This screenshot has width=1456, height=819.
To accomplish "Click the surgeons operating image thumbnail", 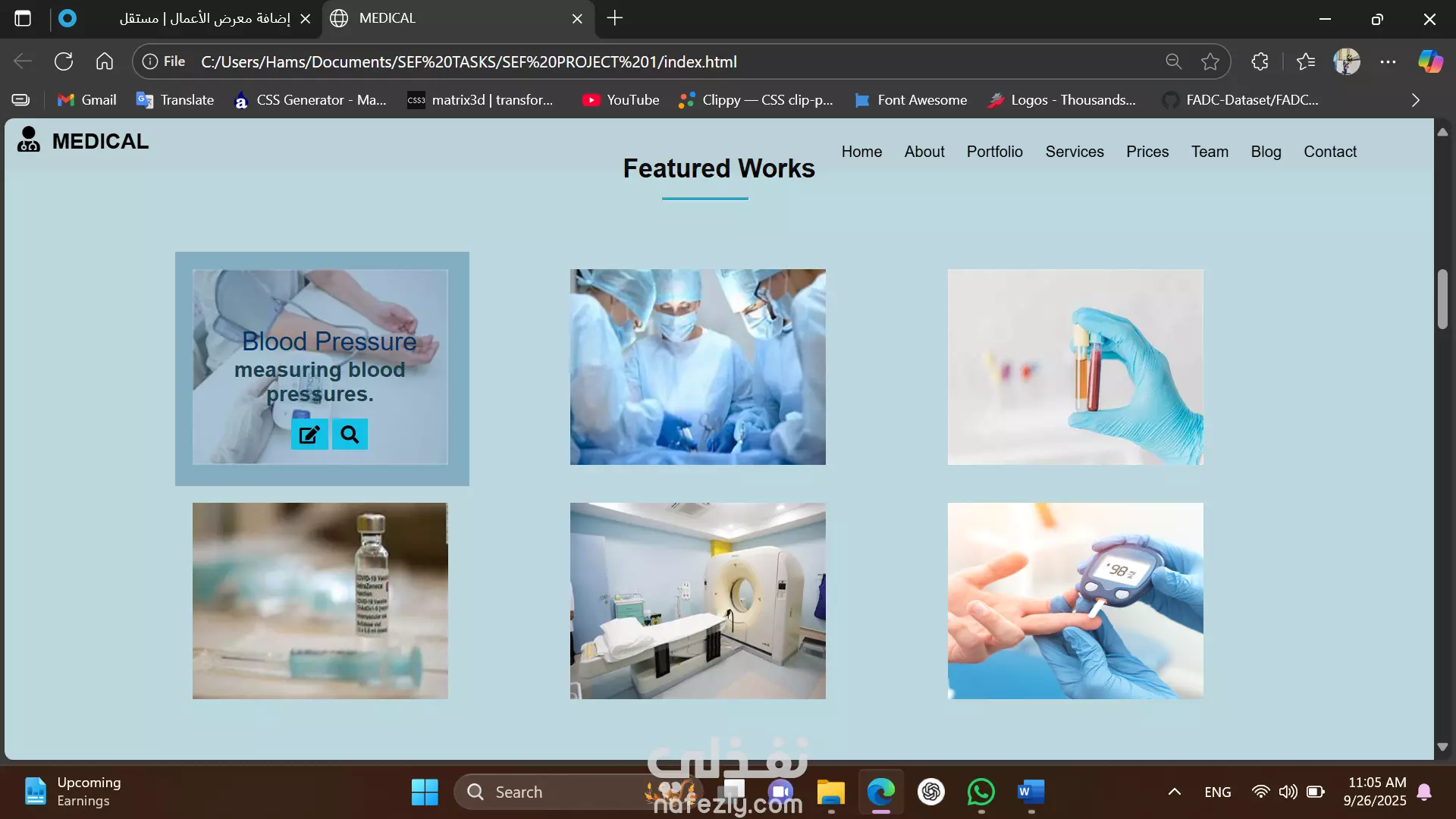I will (698, 367).
